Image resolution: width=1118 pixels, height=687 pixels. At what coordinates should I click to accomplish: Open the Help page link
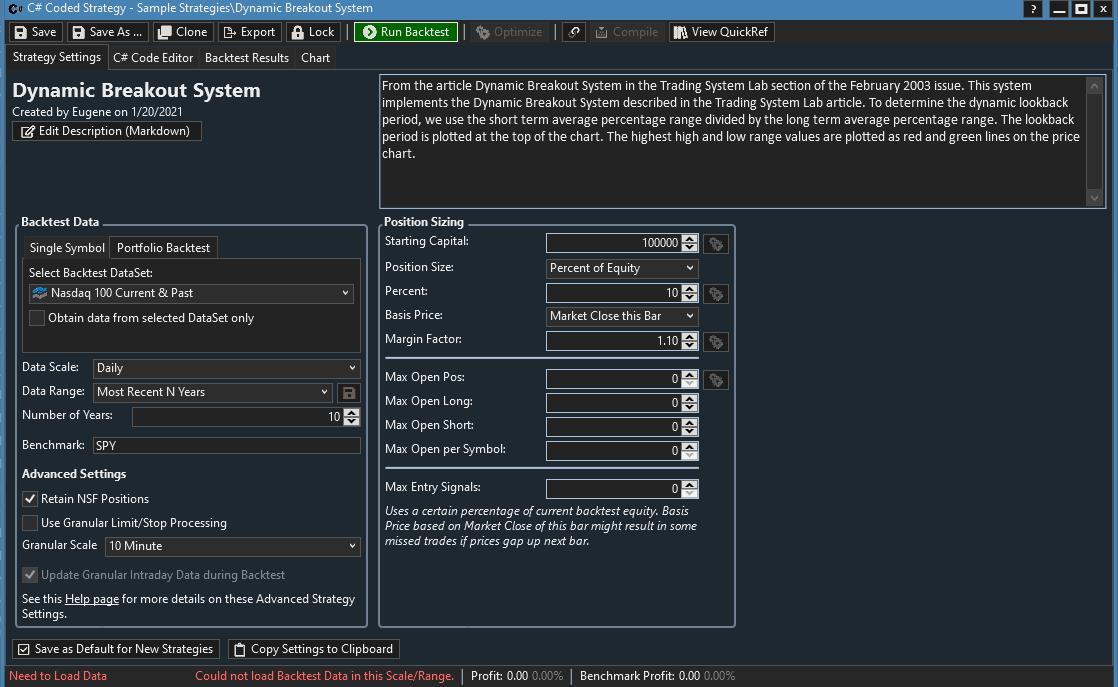click(x=92, y=599)
